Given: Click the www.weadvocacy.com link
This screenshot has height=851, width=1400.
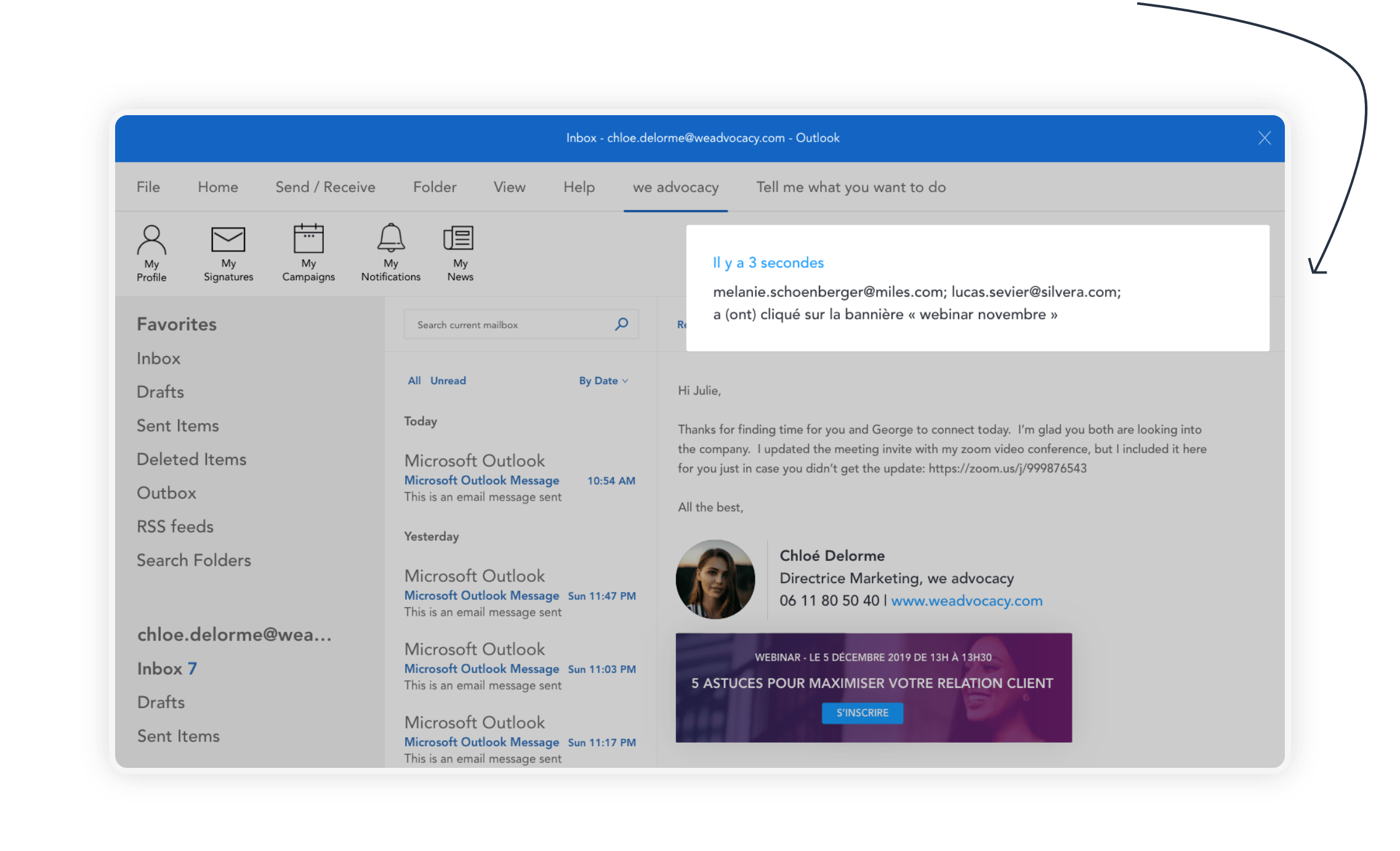Looking at the screenshot, I should pos(967,600).
